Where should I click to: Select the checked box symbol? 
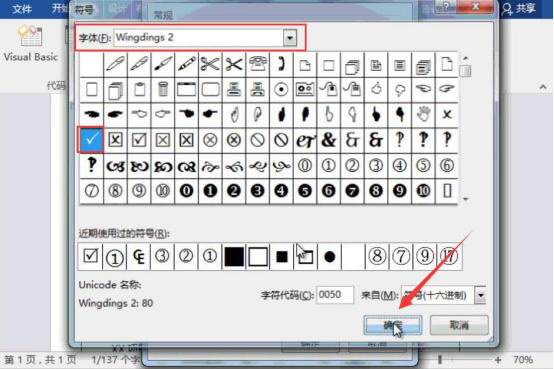coord(139,140)
